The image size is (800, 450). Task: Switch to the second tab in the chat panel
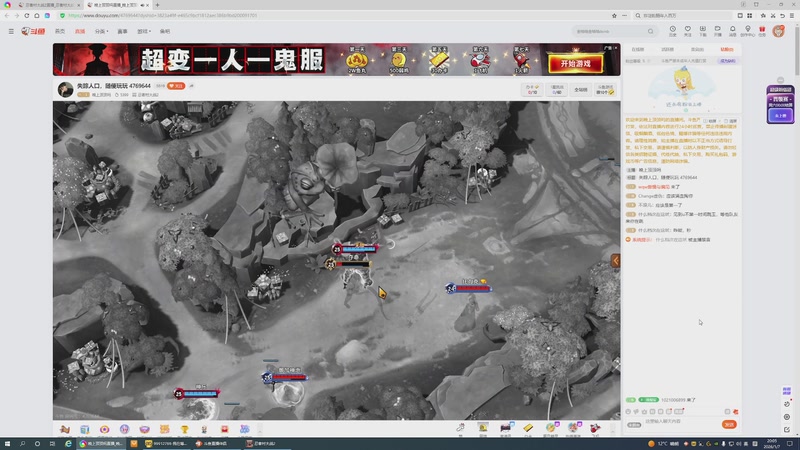(667, 49)
